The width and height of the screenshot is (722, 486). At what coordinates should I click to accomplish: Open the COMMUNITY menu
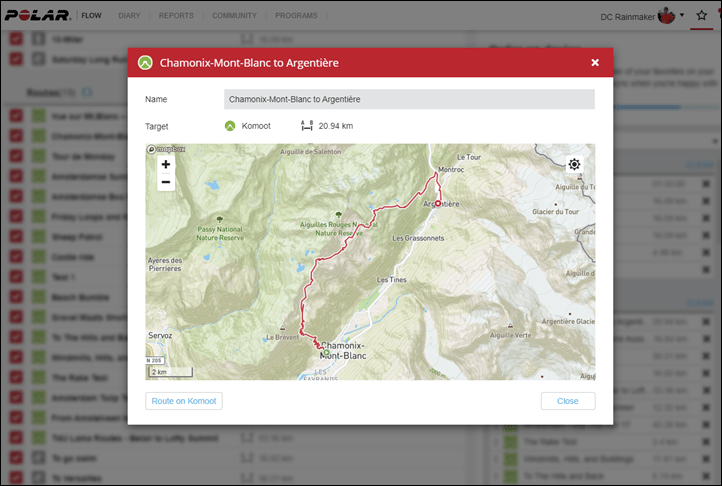[234, 15]
